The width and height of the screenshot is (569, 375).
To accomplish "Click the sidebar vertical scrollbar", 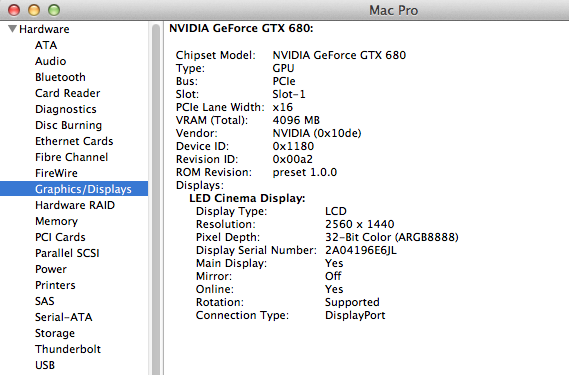I will pos(156,199).
